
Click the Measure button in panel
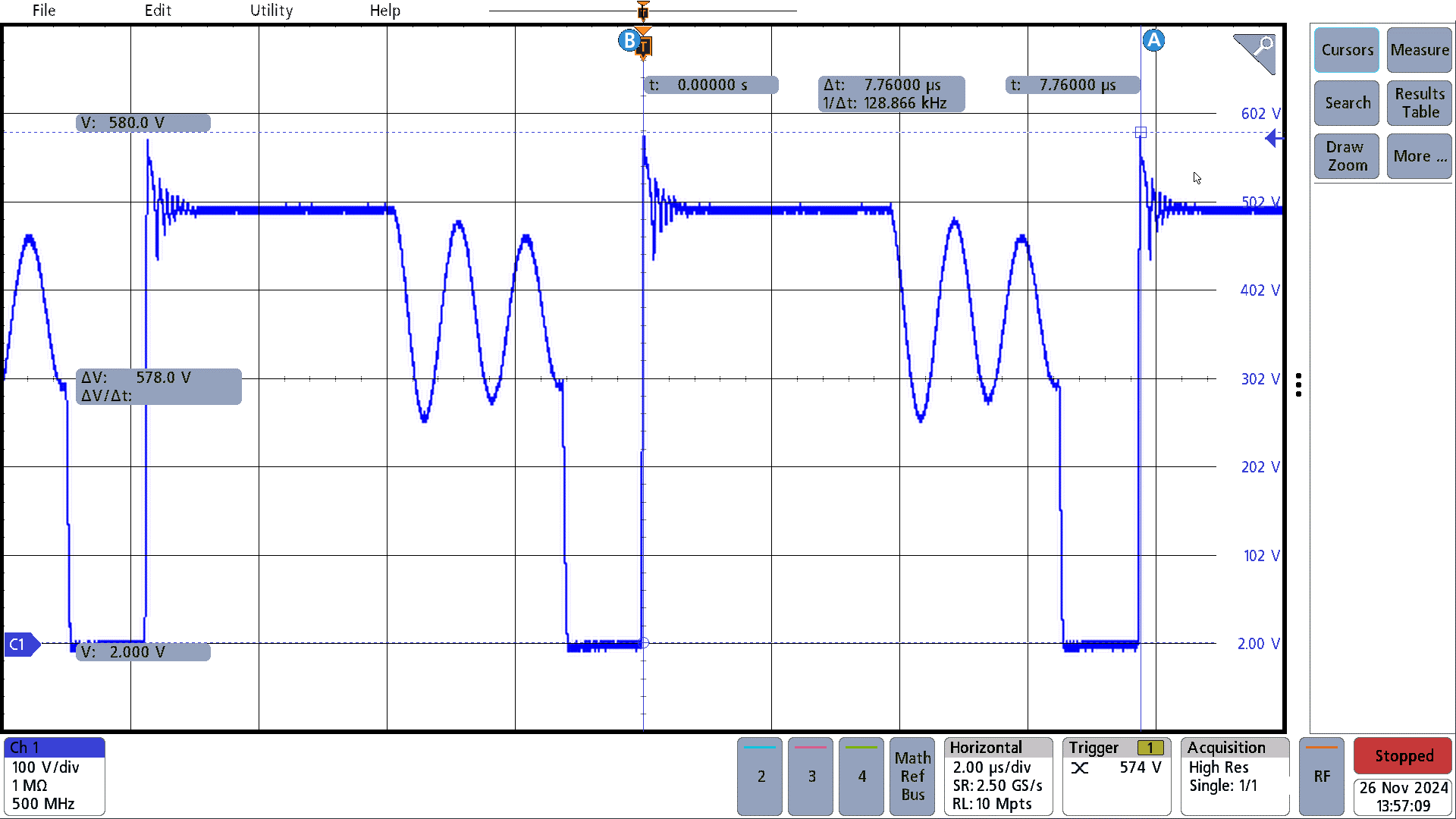click(1419, 51)
